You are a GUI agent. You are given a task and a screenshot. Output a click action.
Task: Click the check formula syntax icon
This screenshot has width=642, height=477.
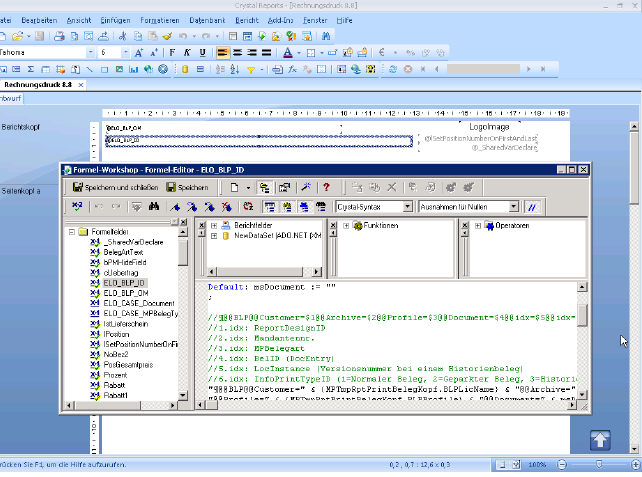(78, 206)
